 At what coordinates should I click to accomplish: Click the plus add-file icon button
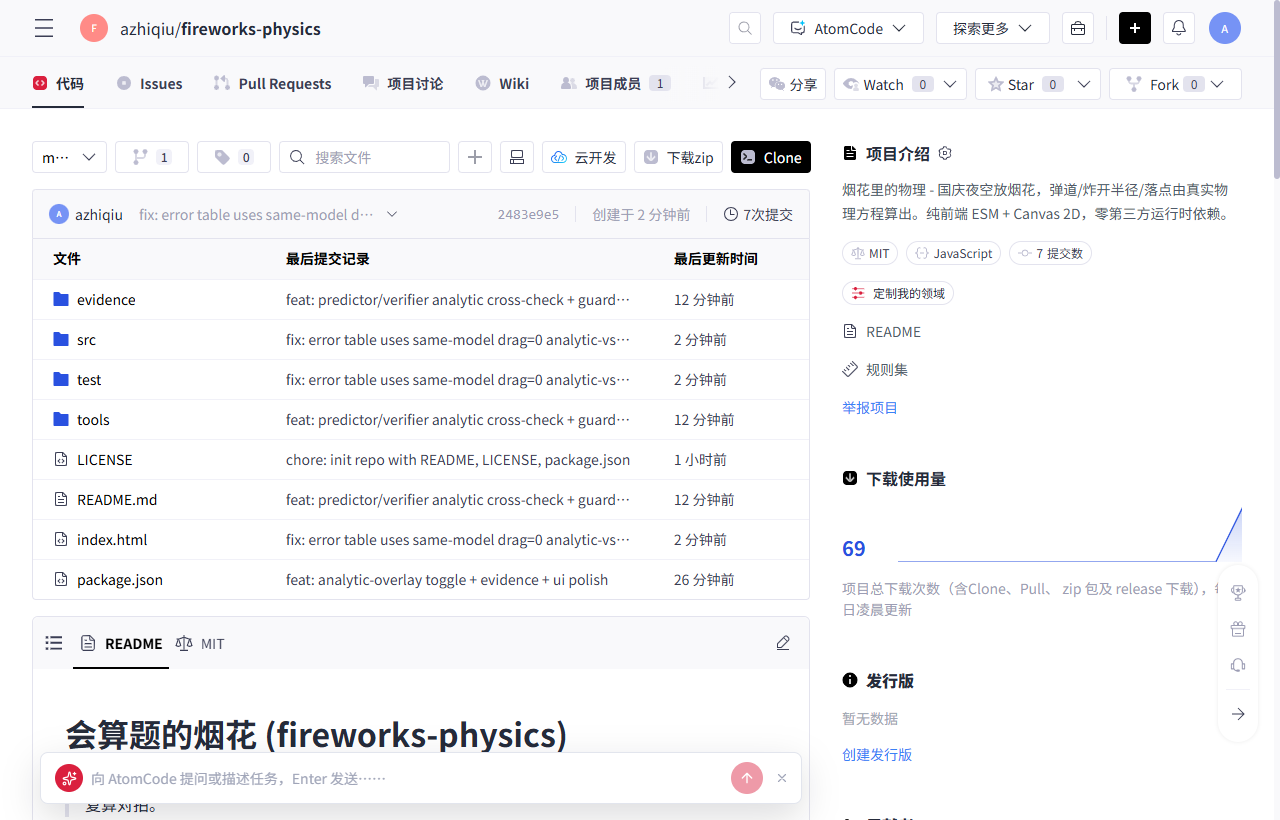(475, 157)
